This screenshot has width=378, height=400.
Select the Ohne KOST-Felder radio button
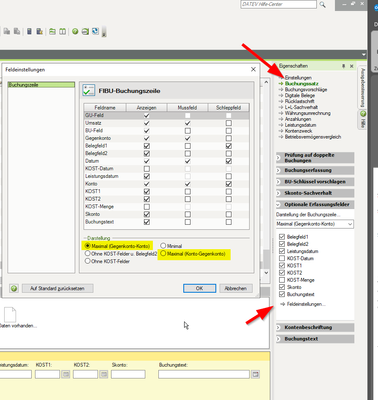click(x=88, y=261)
